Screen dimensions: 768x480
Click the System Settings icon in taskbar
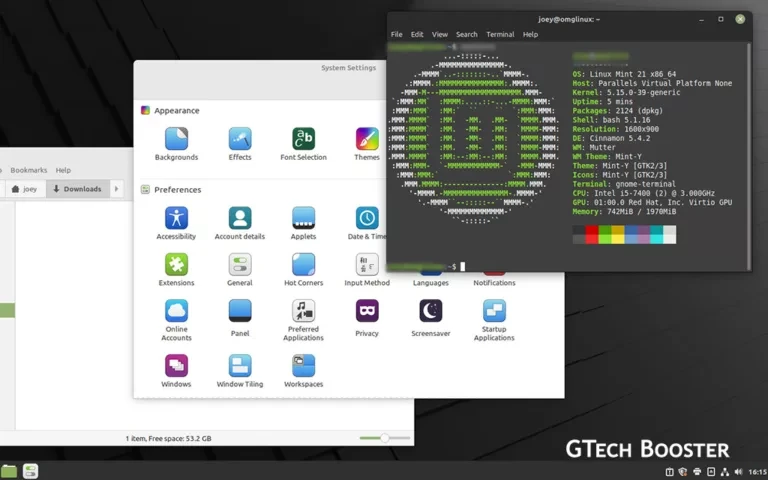click(x=30, y=471)
